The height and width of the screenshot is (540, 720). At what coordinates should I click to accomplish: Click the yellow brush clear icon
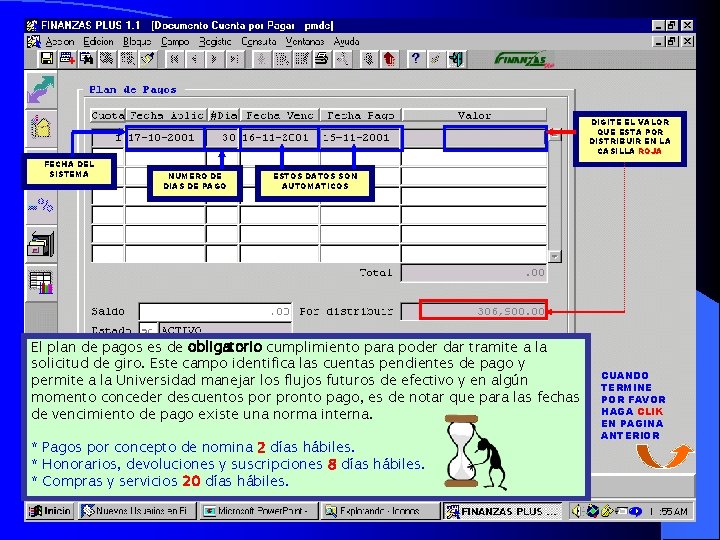coord(147,59)
